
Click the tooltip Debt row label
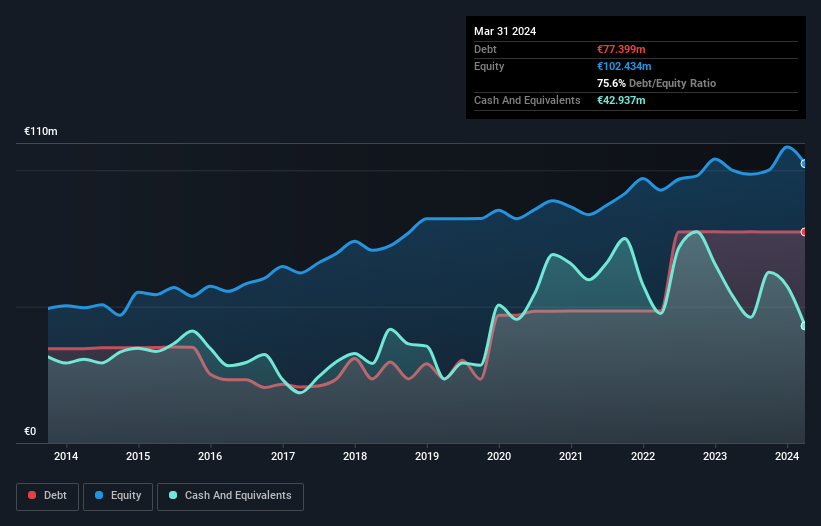(485, 49)
